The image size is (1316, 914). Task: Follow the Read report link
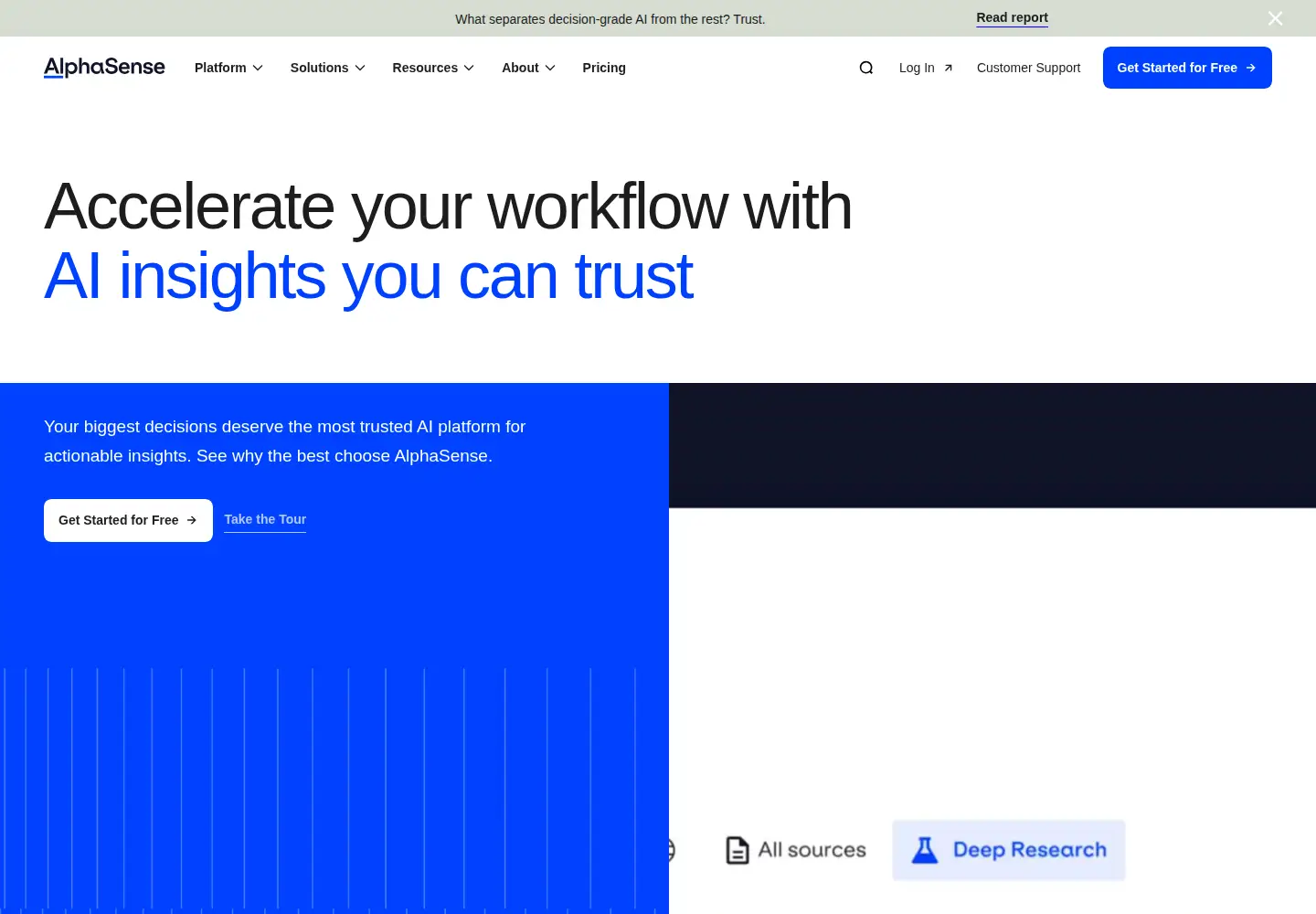coord(1012,17)
